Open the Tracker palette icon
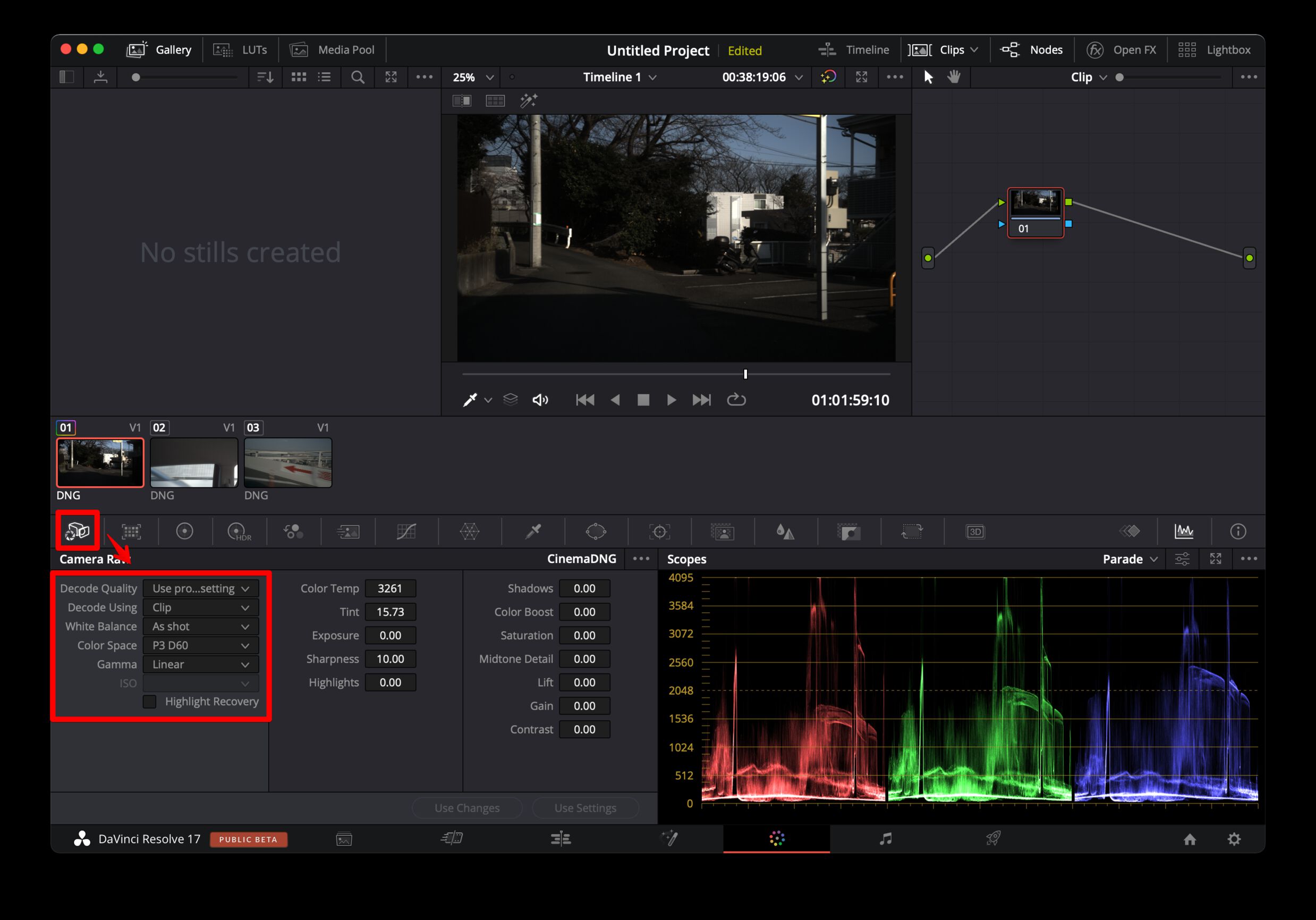Viewport: 1316px width, 920px height. (659, 531)
